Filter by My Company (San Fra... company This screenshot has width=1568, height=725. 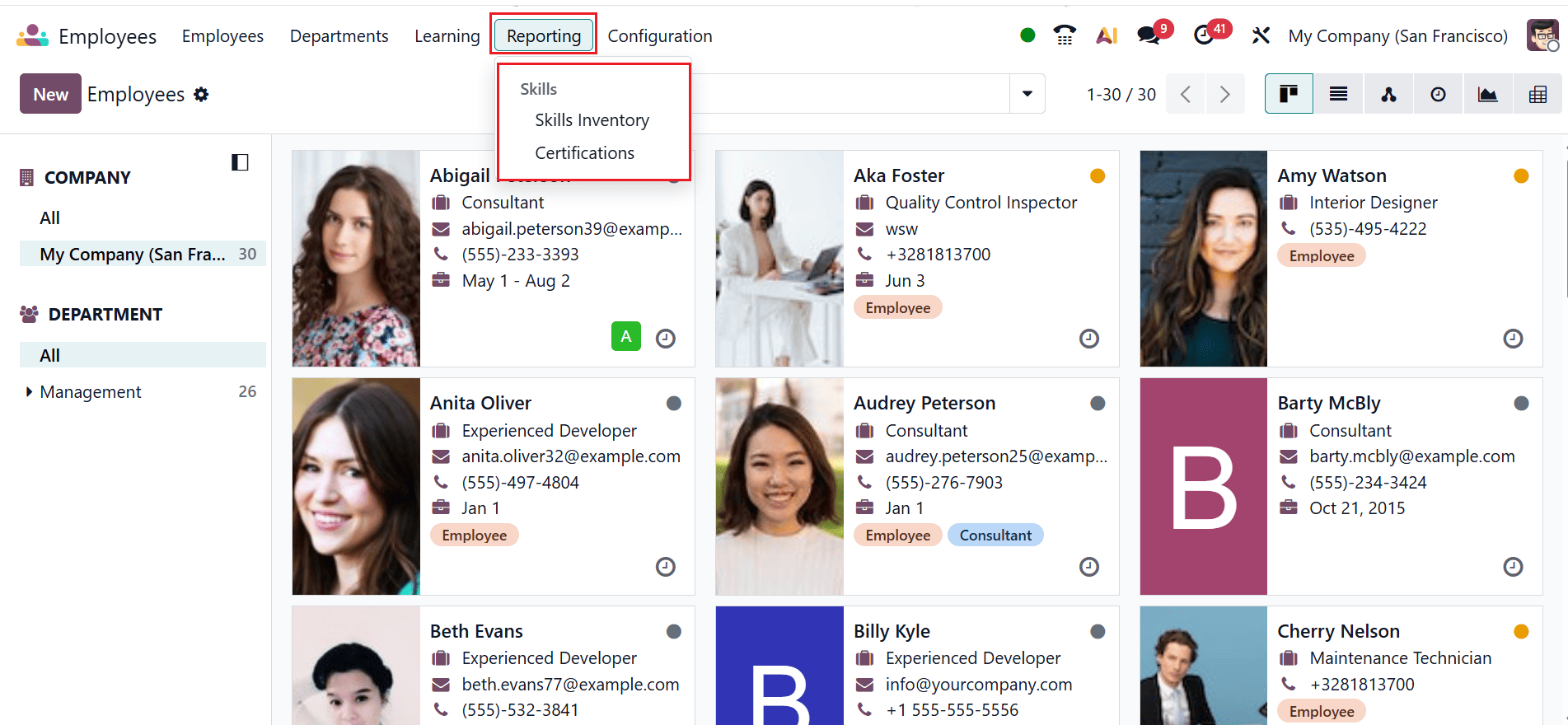(x=143, y=254)
